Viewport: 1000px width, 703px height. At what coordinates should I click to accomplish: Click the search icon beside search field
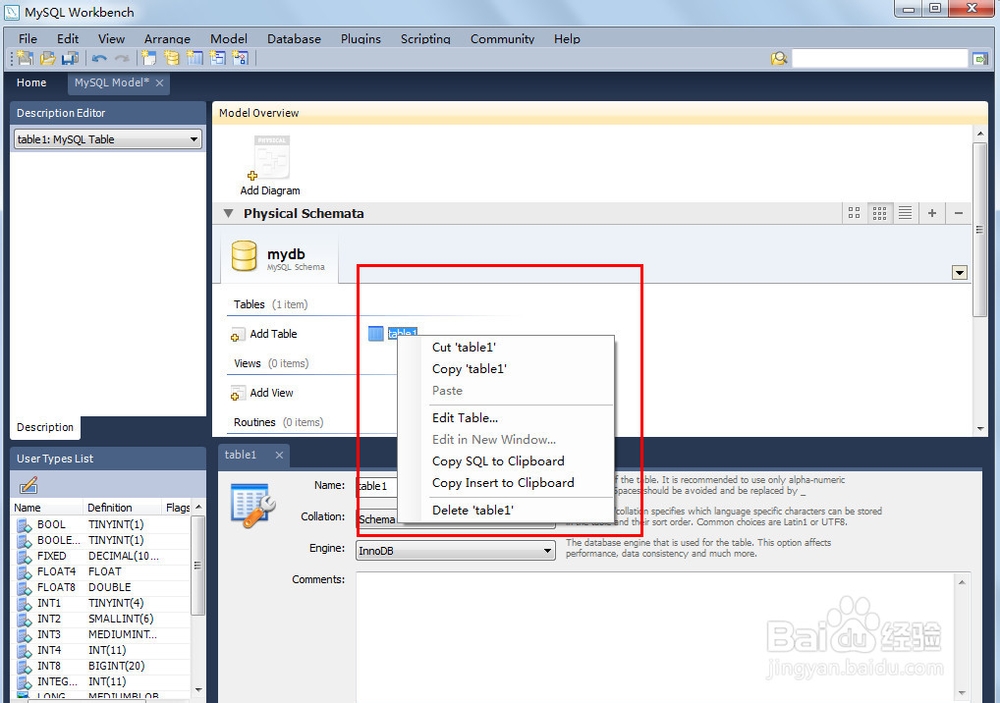[779, 59]
